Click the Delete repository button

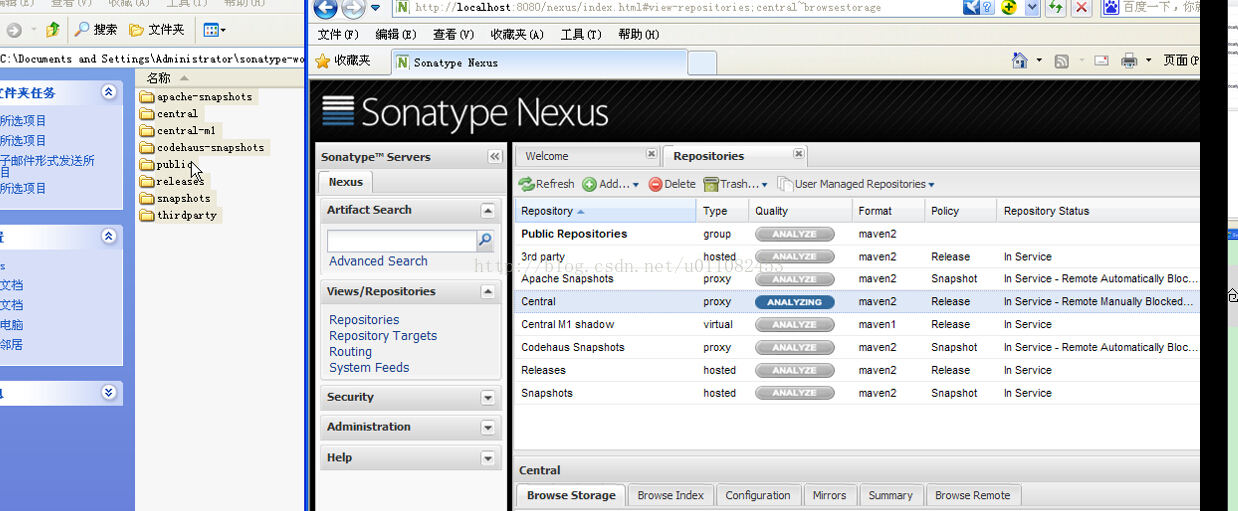(672, 184)
